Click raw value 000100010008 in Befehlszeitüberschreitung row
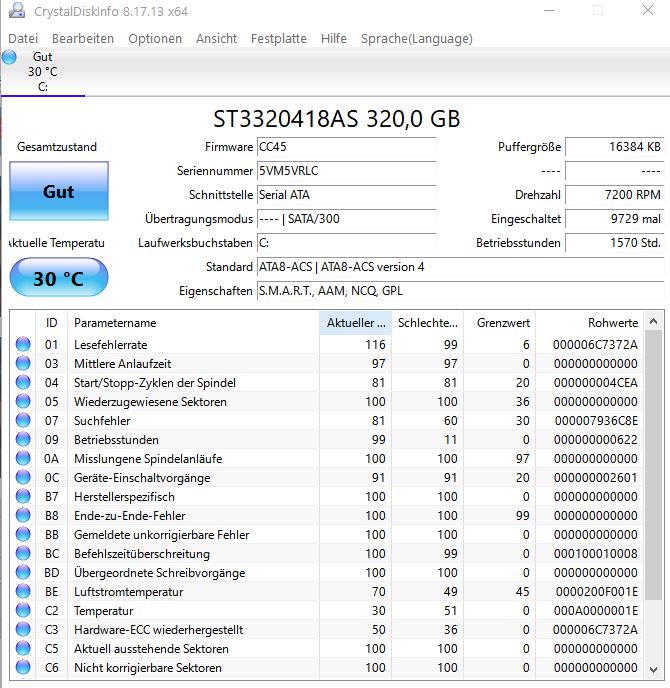Image resolution: width=670 pixels, height=688 pixels. (595, 554)
